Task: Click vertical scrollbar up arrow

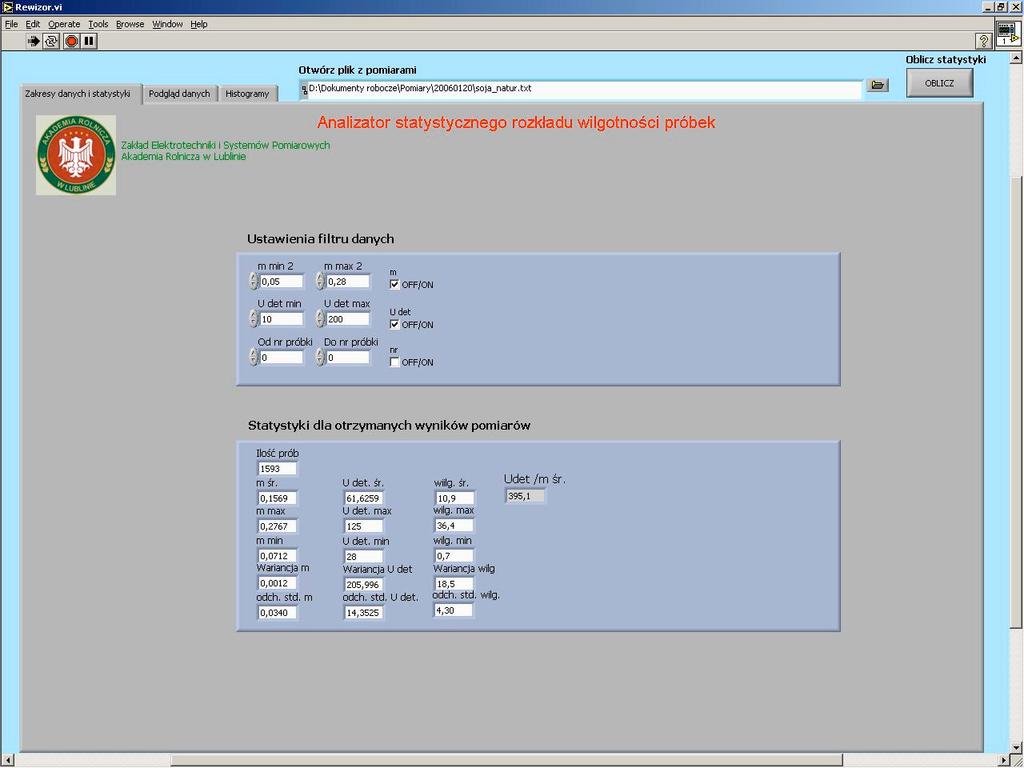Action: (1016, 57)
